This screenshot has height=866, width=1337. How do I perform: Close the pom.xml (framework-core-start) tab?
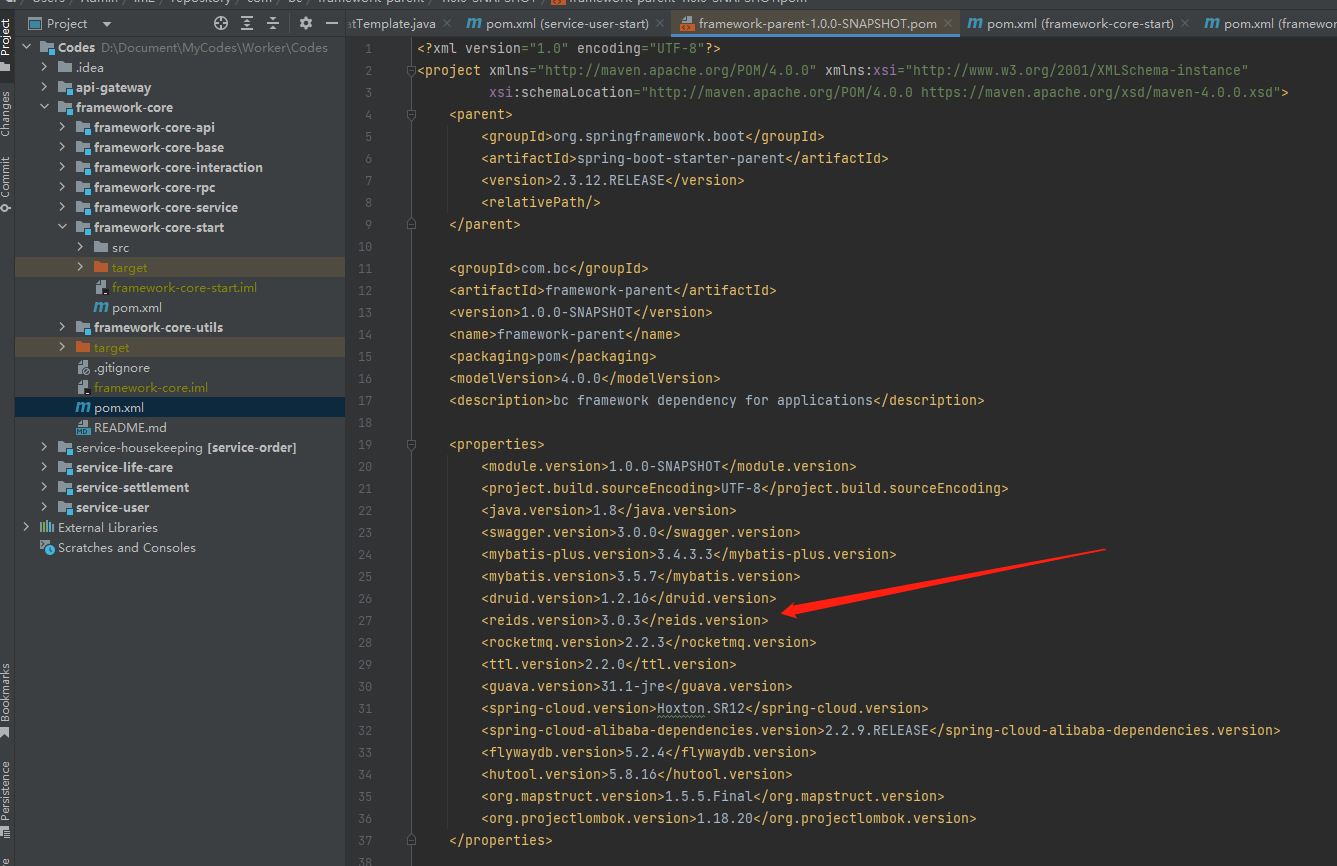click(1185, 23)
